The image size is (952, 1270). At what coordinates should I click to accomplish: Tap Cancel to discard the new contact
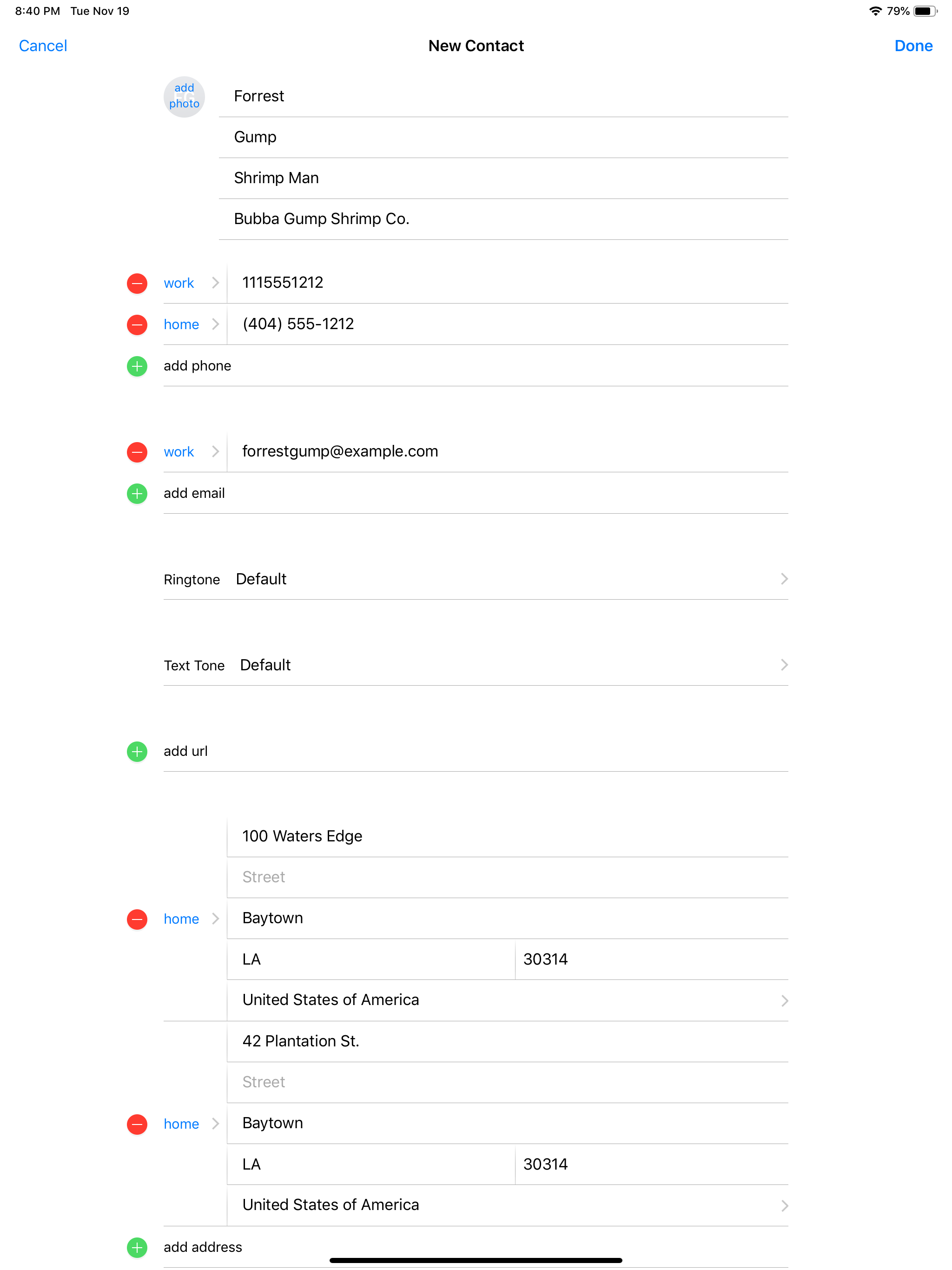(x=42, y=46)
